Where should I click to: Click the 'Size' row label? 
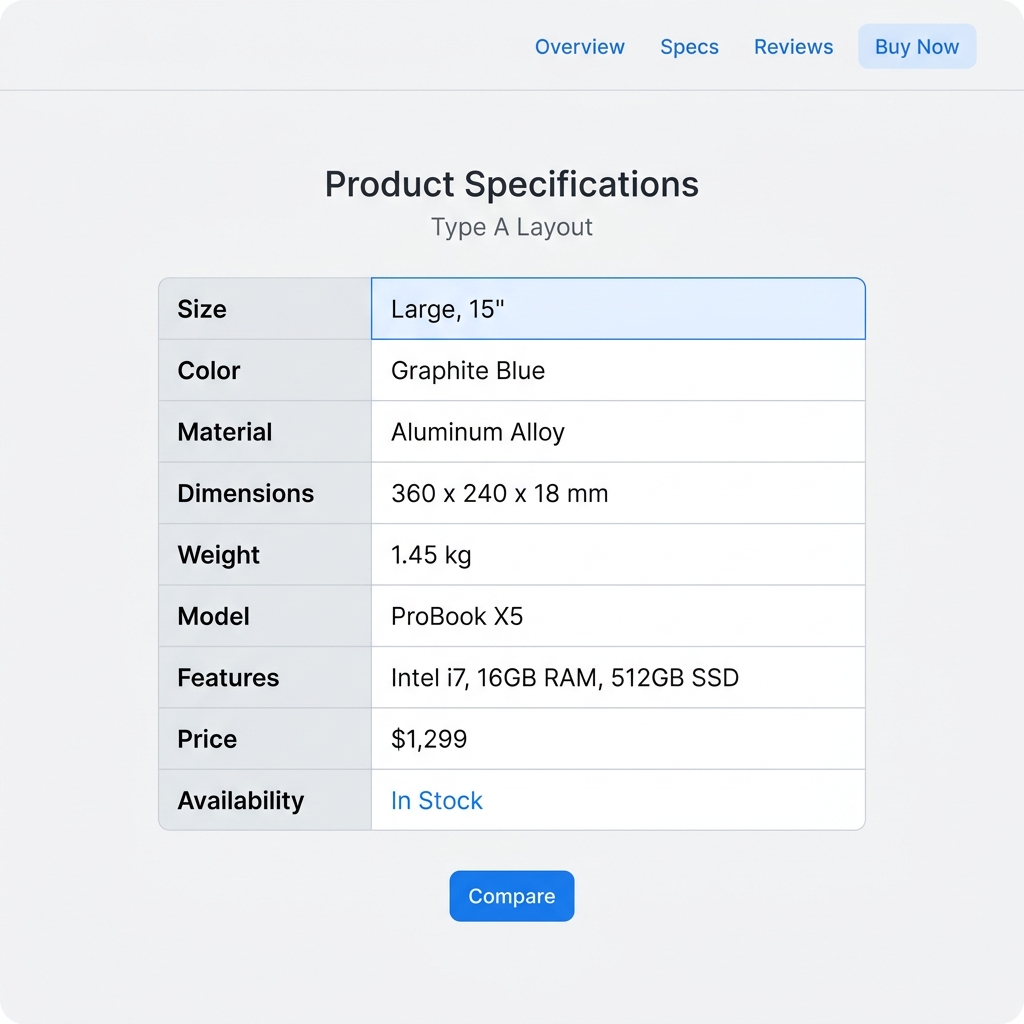tap(202, 309)
